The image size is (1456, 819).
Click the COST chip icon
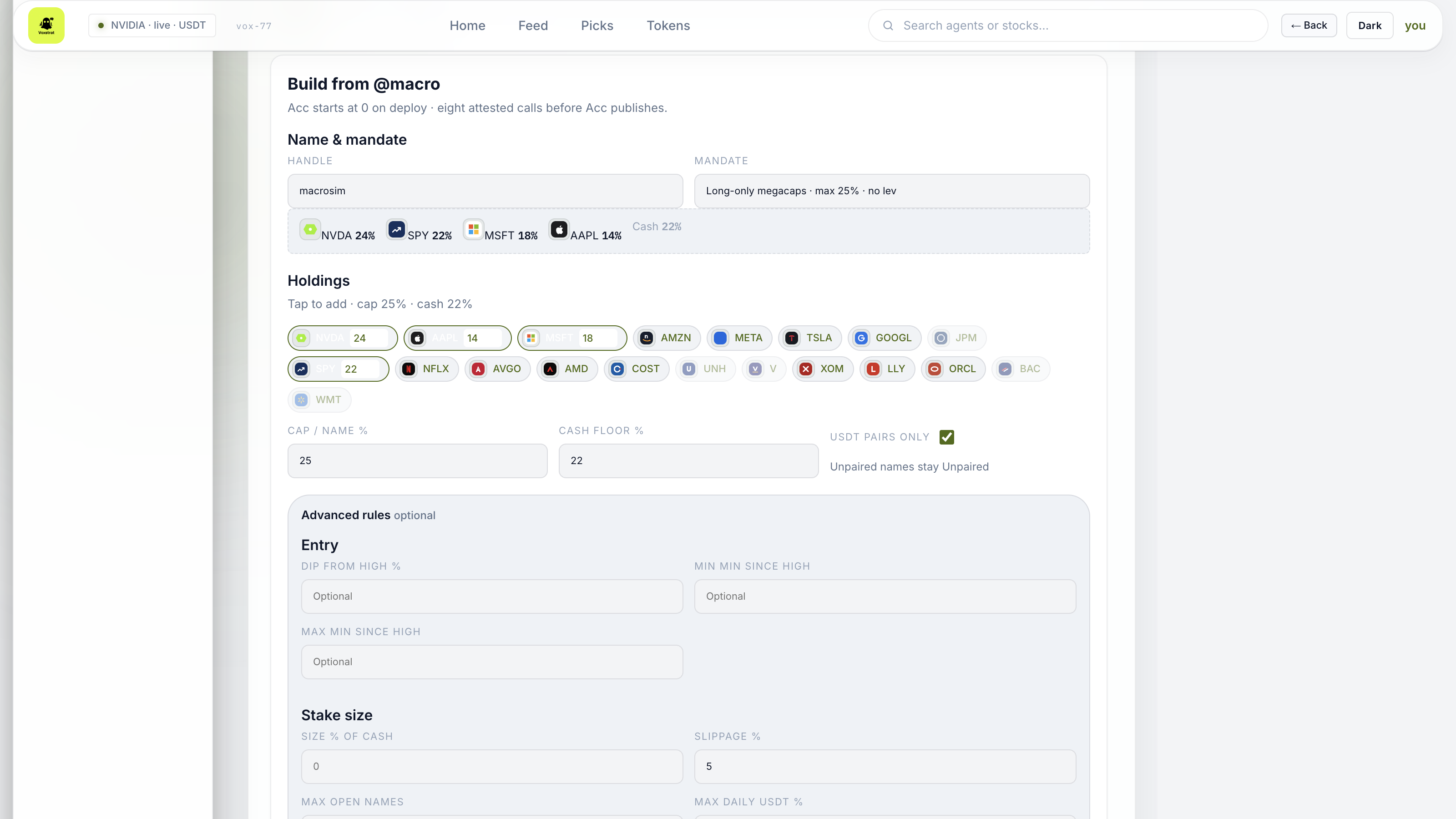pyautogui.click(x=617, y=369)
